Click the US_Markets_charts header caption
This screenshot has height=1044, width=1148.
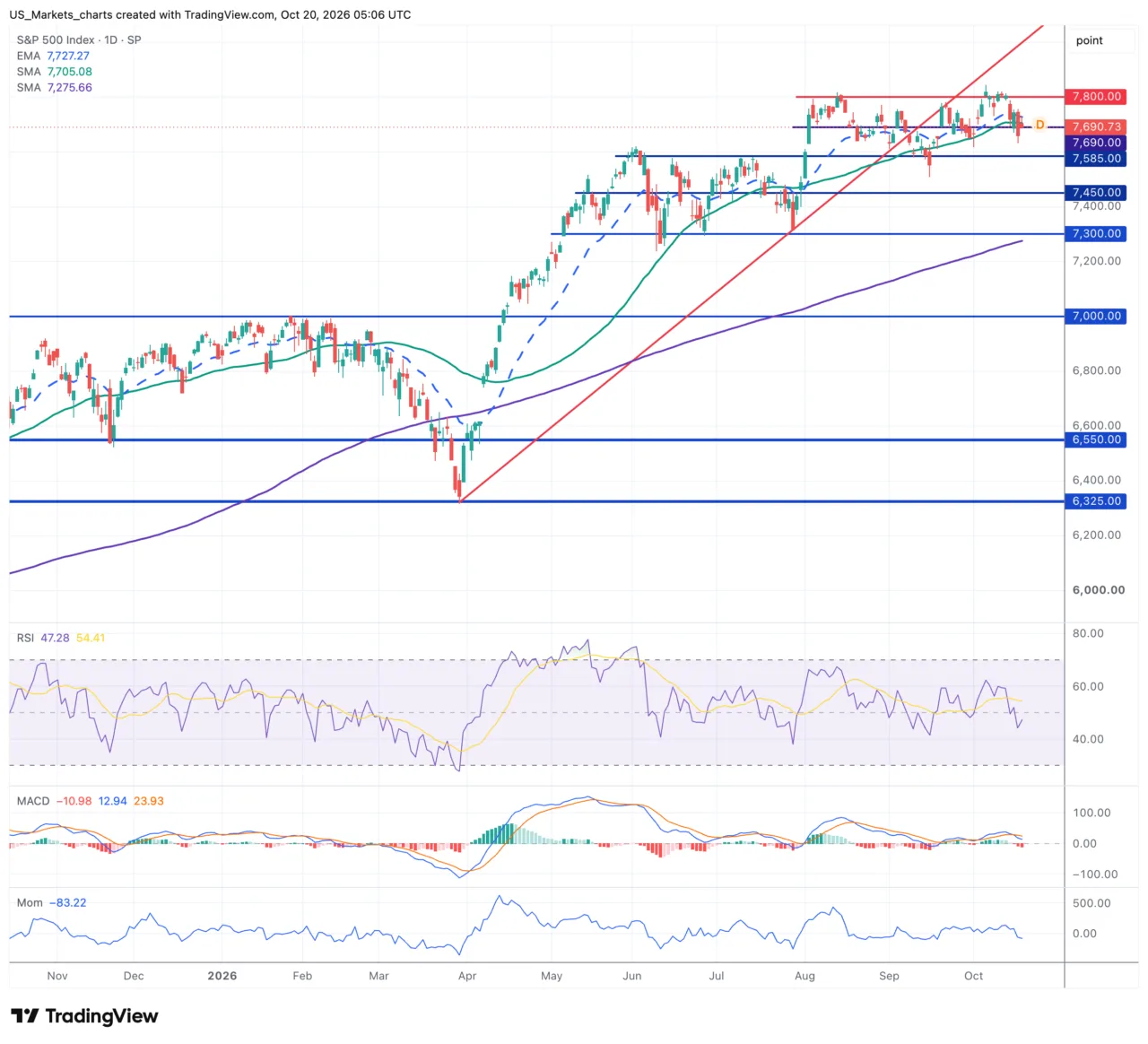click(x=210, y=14)
